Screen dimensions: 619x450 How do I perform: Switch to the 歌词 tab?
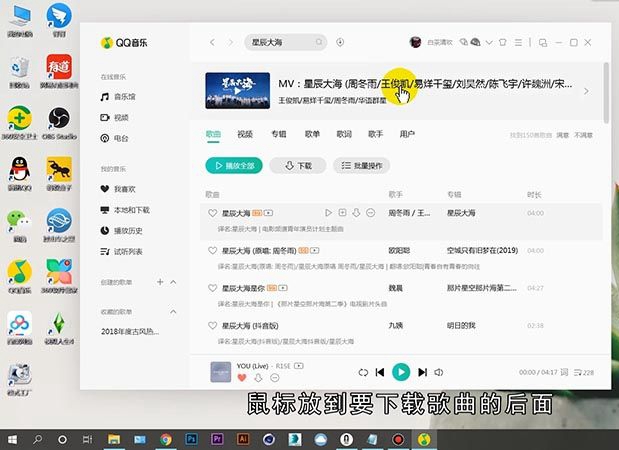point(344,134)
